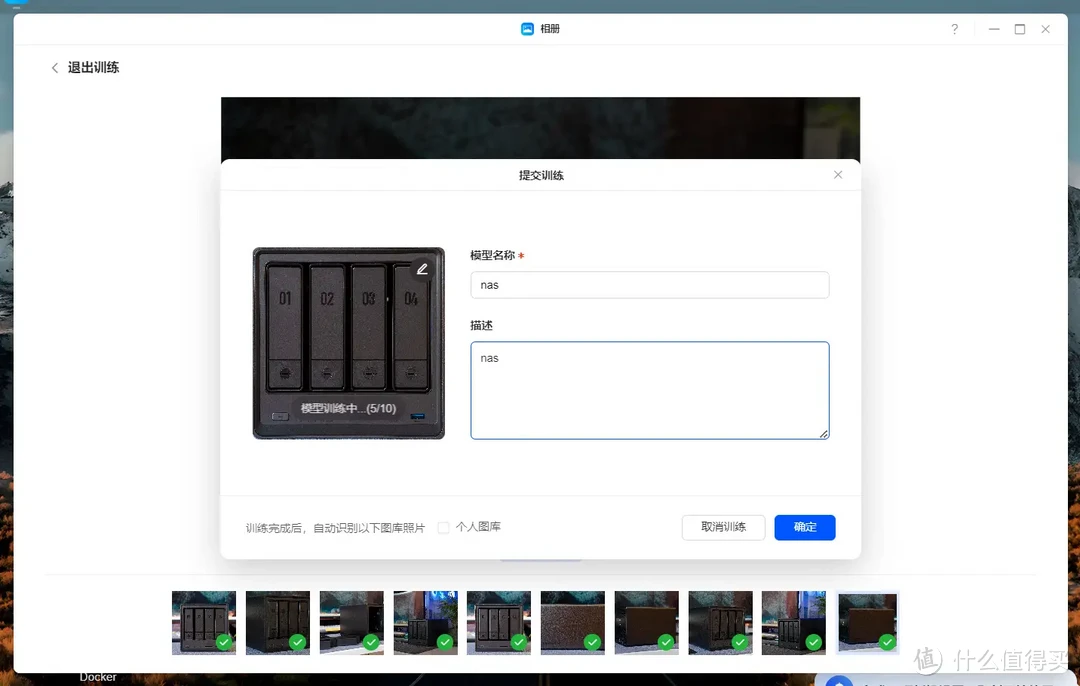Click the back chevron beside 退出训练

point(55,67)
